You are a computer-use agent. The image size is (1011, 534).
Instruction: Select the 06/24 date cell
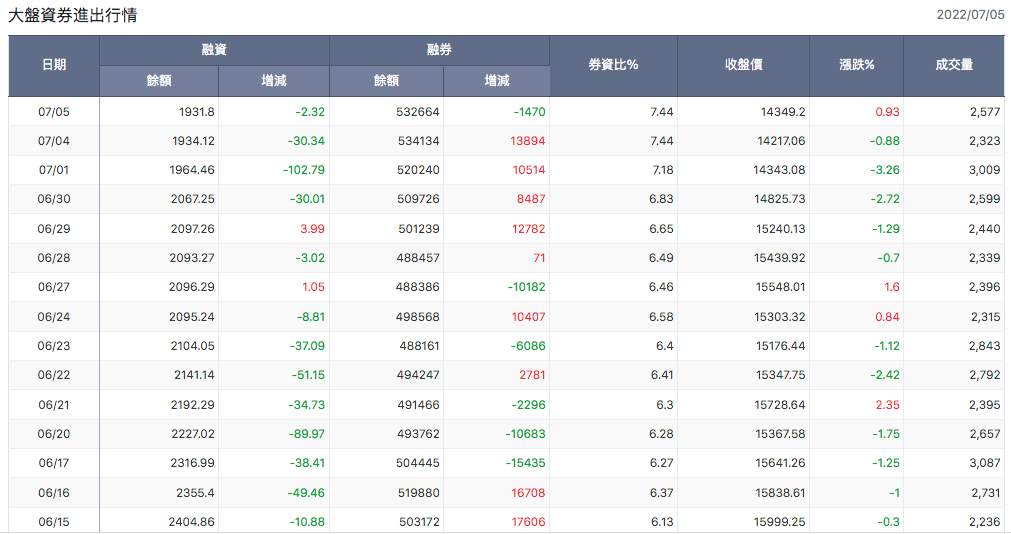coord(54,317)
